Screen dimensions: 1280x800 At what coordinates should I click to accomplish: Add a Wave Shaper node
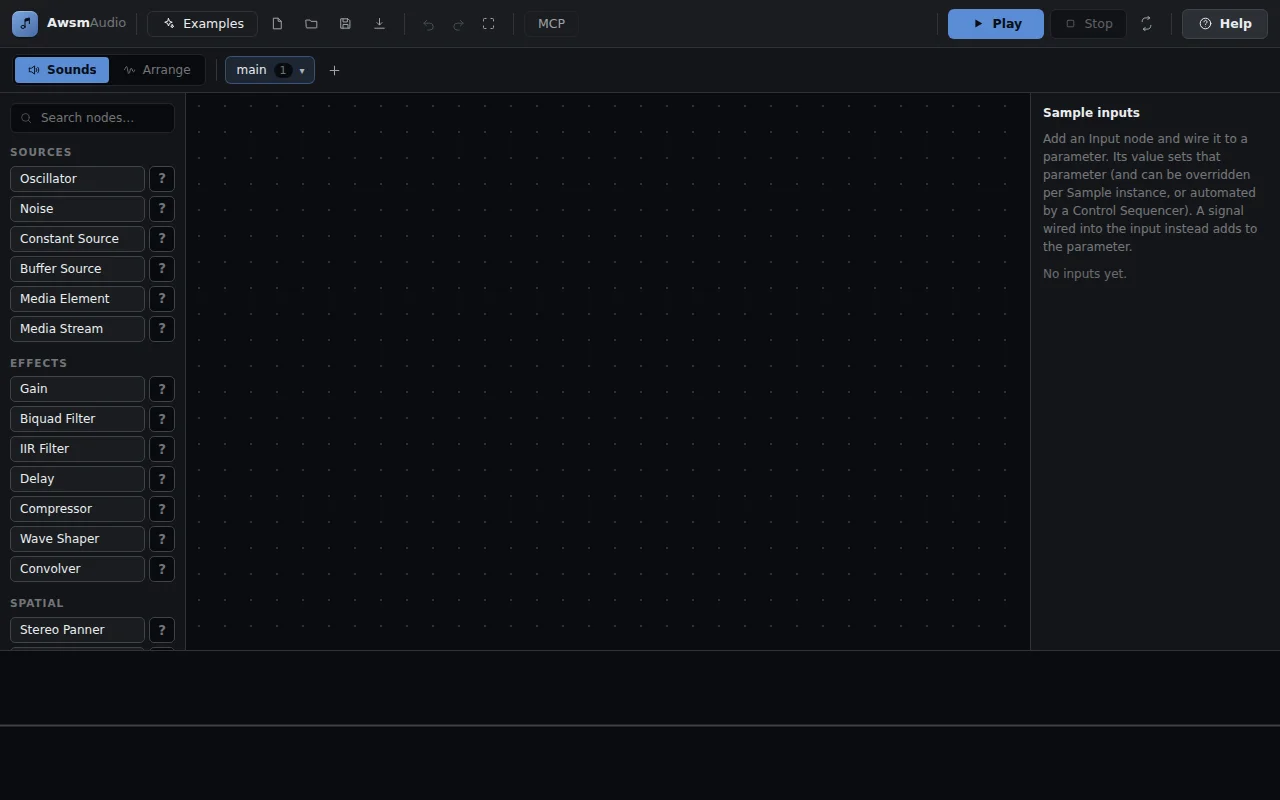(77, 539)
